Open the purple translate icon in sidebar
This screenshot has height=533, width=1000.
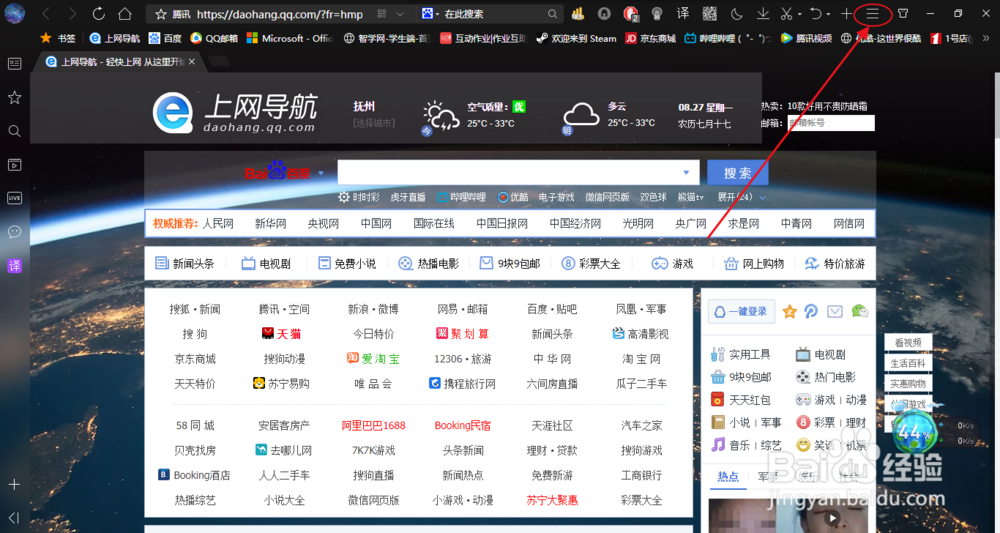(14, 265)
